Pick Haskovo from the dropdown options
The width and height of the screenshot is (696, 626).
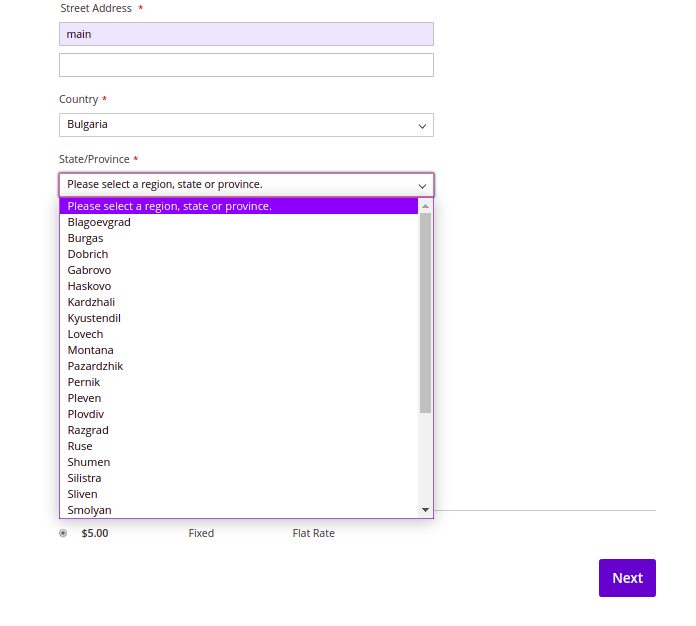[239, 286]
